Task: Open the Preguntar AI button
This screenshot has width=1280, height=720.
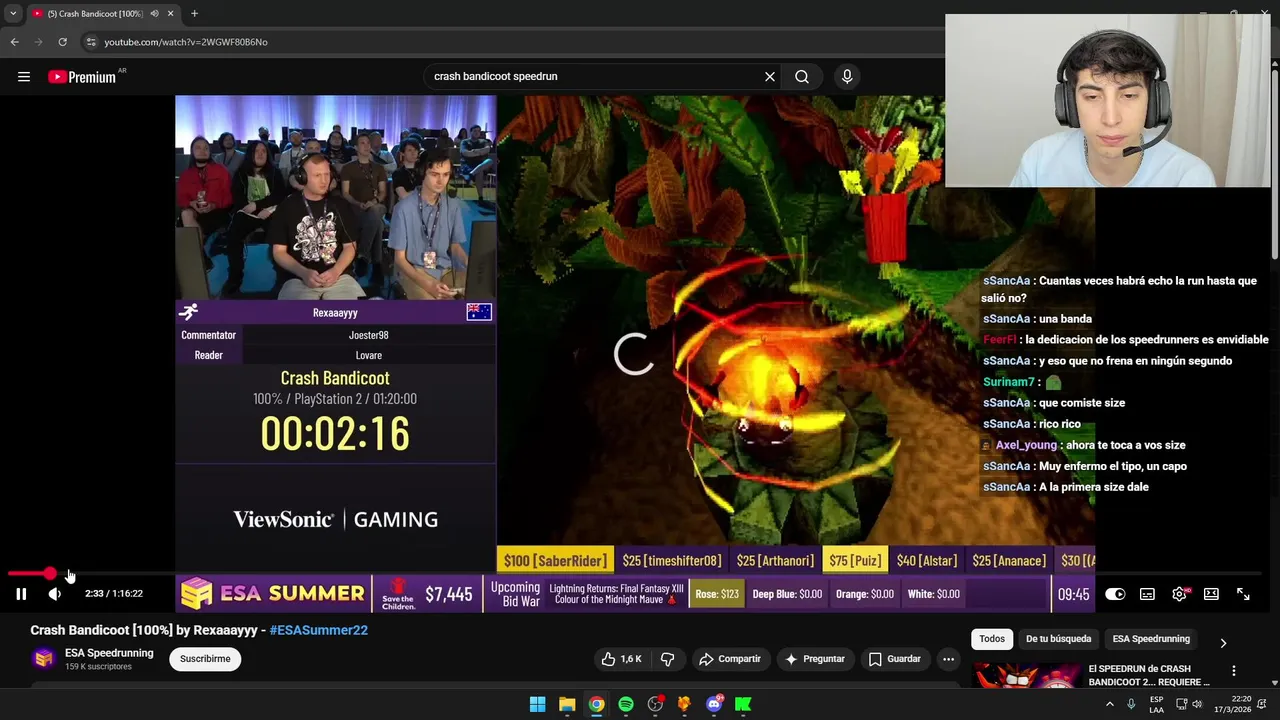Action: [815, 659]
